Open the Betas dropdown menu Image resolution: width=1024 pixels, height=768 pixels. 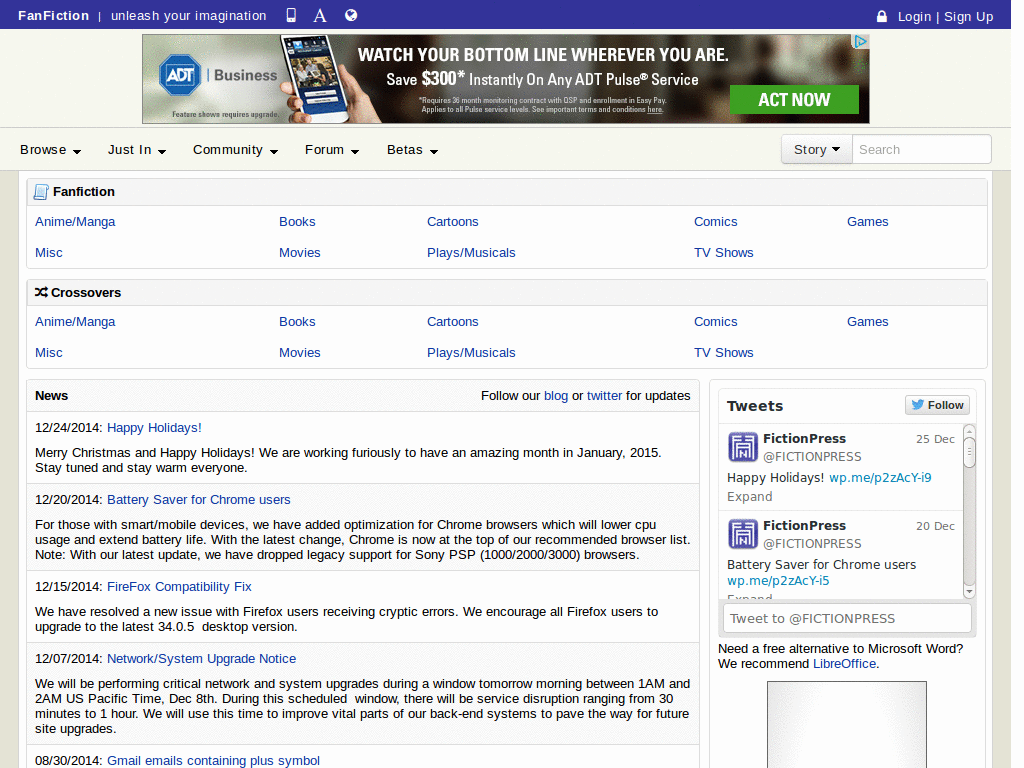click(x=412, y=150)
